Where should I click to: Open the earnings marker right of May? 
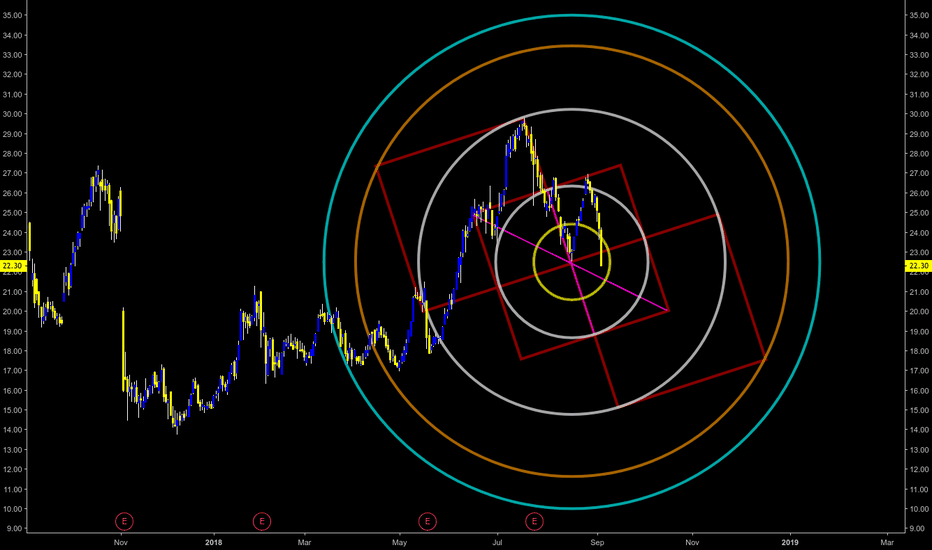427,521
